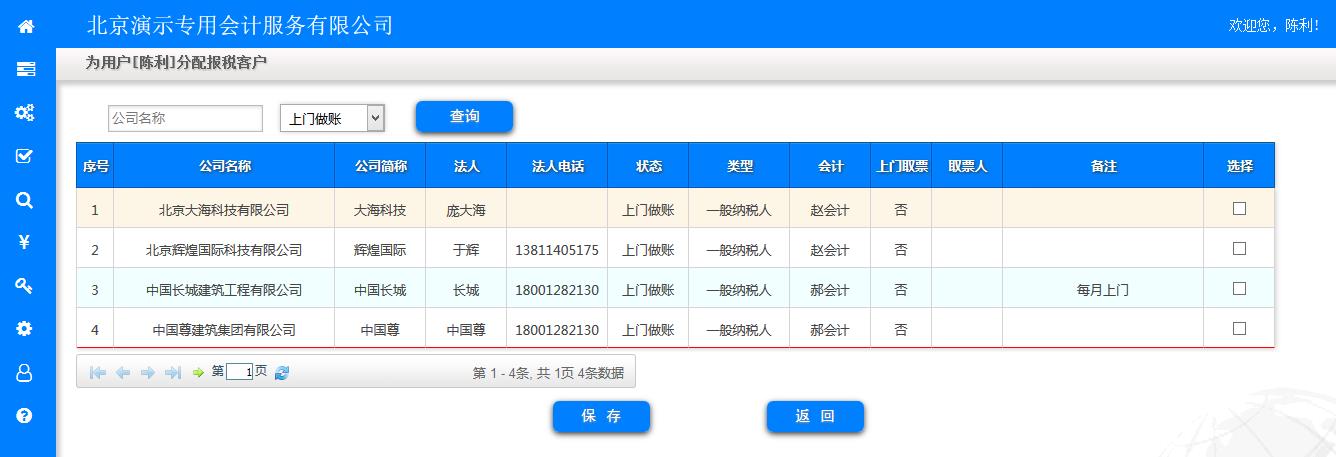Click the page number input box
1336x457 pixels.
coord(240,372)
